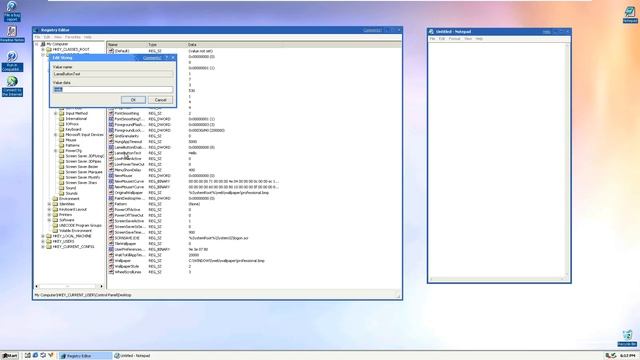Select the WheelScrollLines value

pyautogui.click(x=128, y=272)
